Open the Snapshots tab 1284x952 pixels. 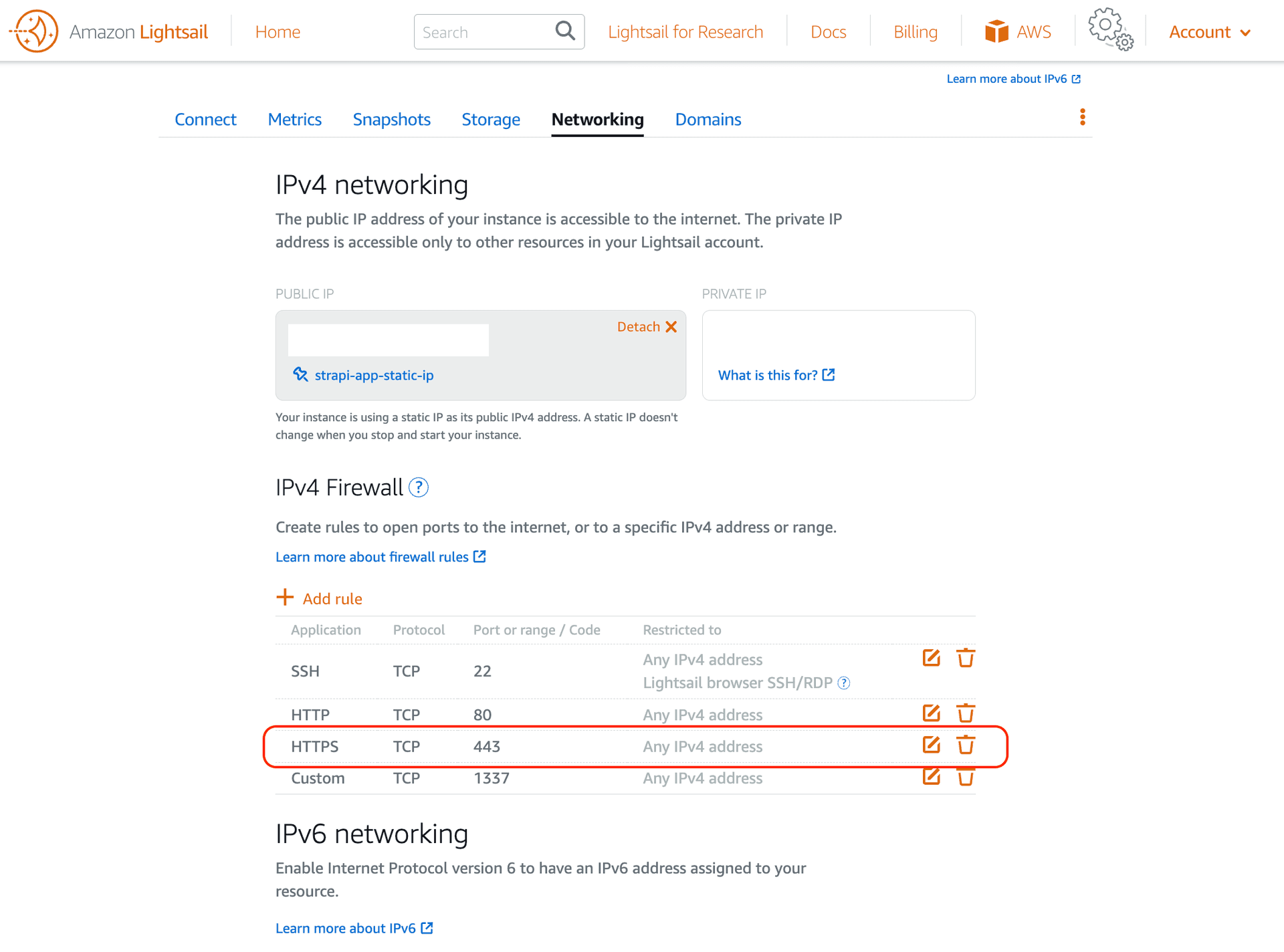point(391,119)
